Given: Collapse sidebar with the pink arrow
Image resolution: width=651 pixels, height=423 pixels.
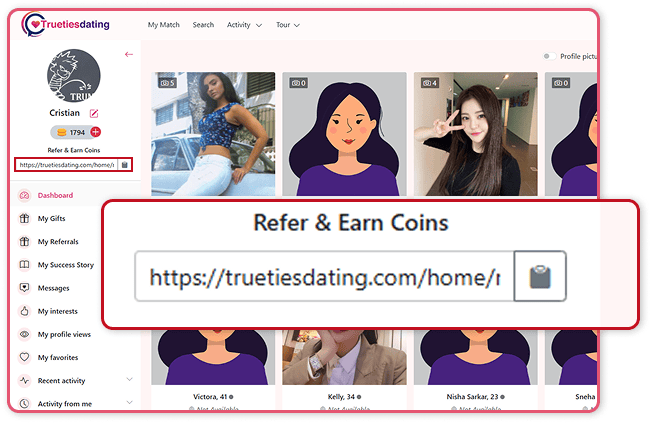Looking at the screenshot, I should pos(129,54).
